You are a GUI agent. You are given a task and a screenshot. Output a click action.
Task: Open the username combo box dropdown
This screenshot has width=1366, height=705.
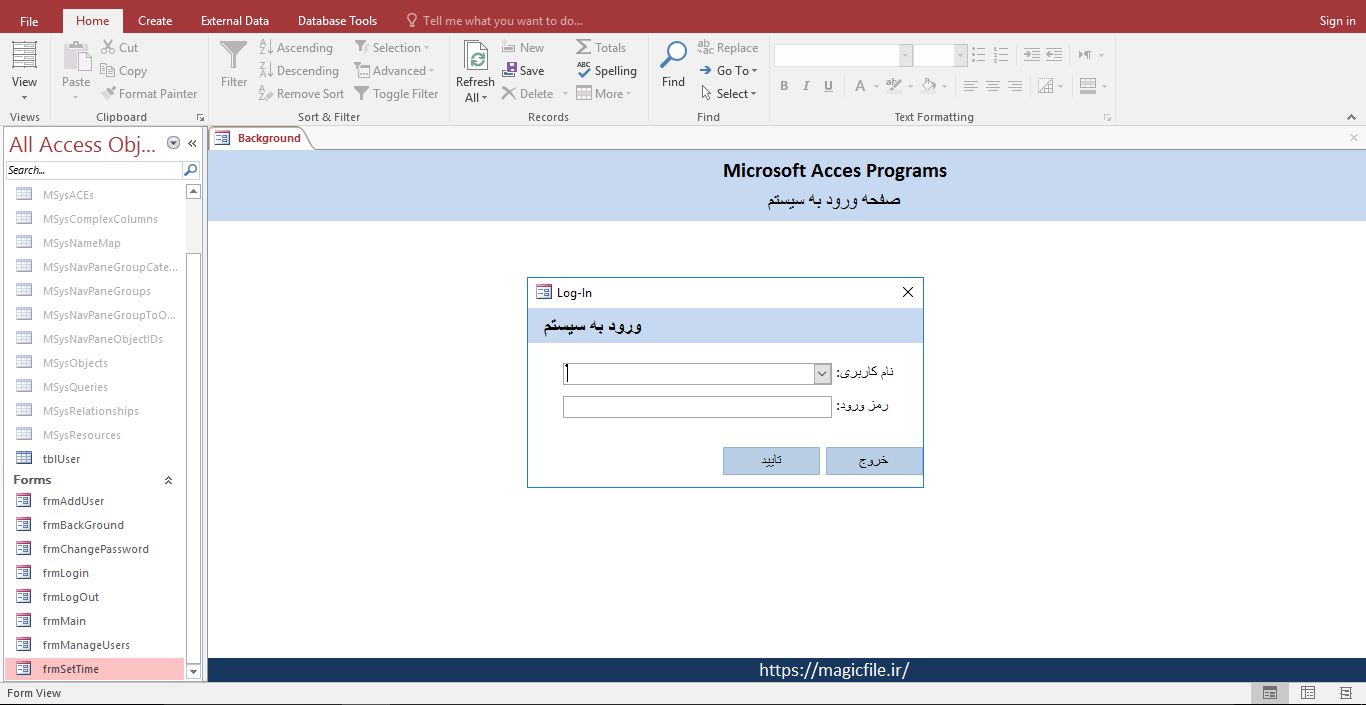(822, 374)
